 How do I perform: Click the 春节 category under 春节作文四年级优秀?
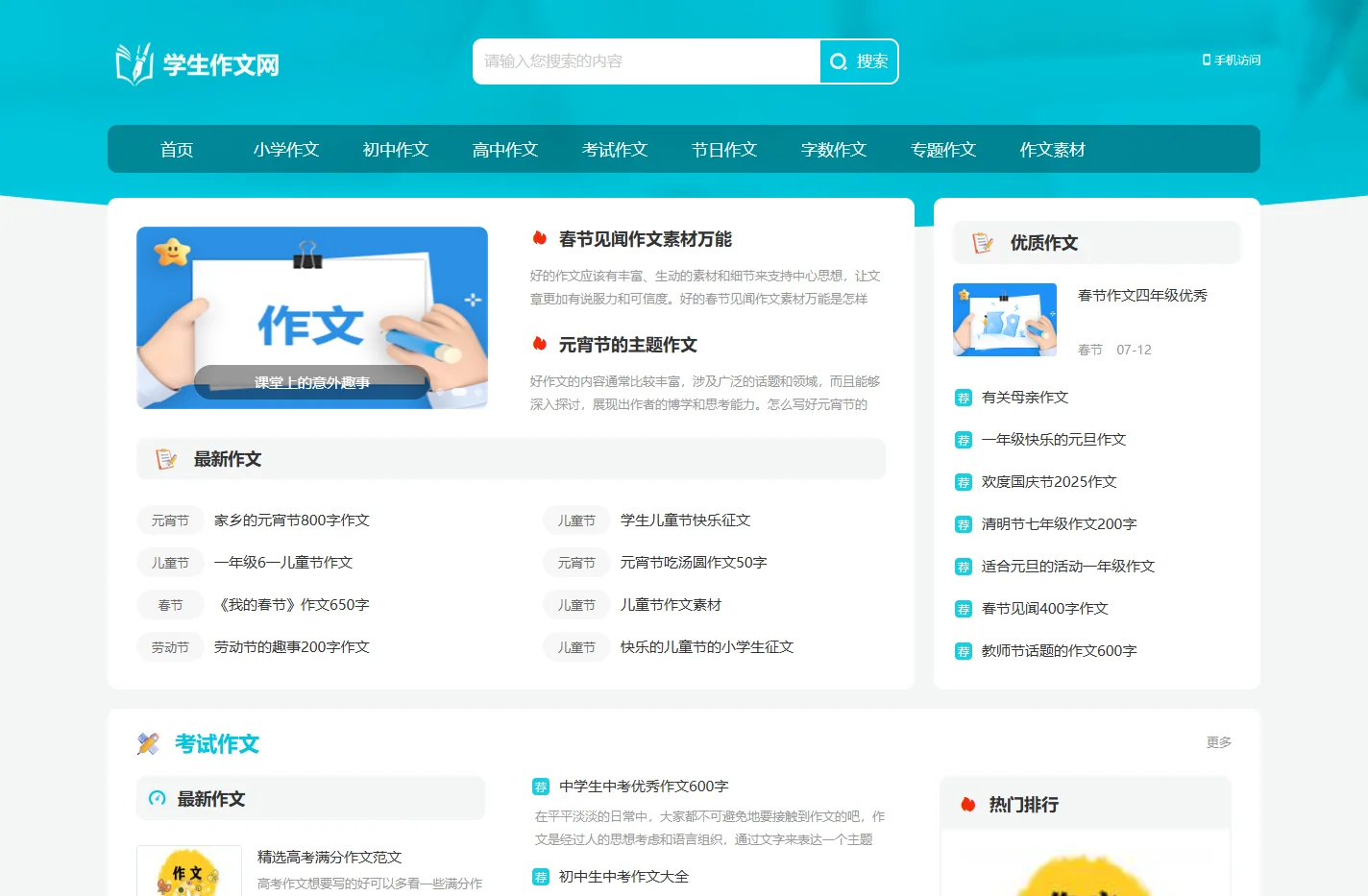(1090, 350)
